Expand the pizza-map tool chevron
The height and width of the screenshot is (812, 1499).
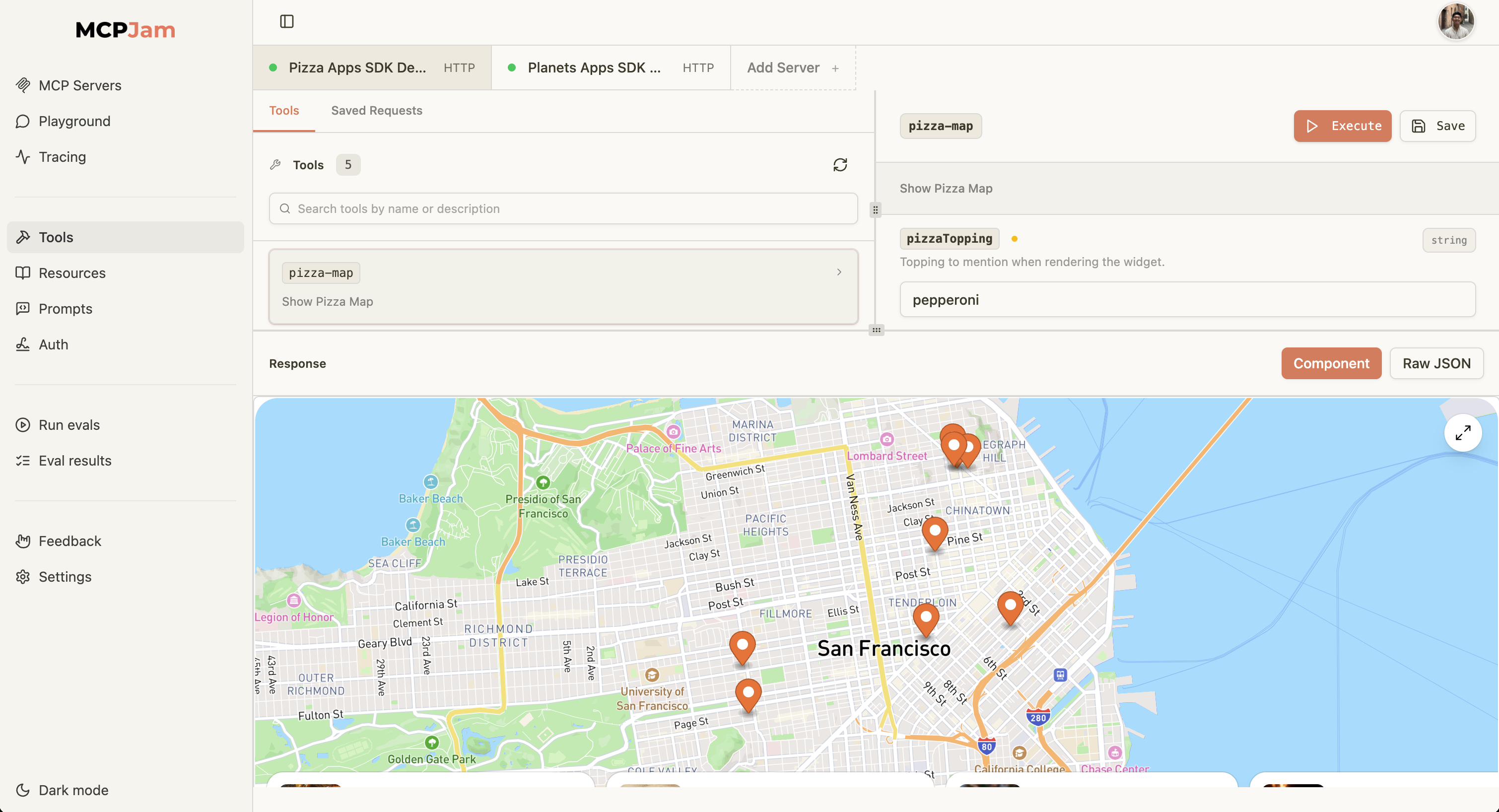838,272
